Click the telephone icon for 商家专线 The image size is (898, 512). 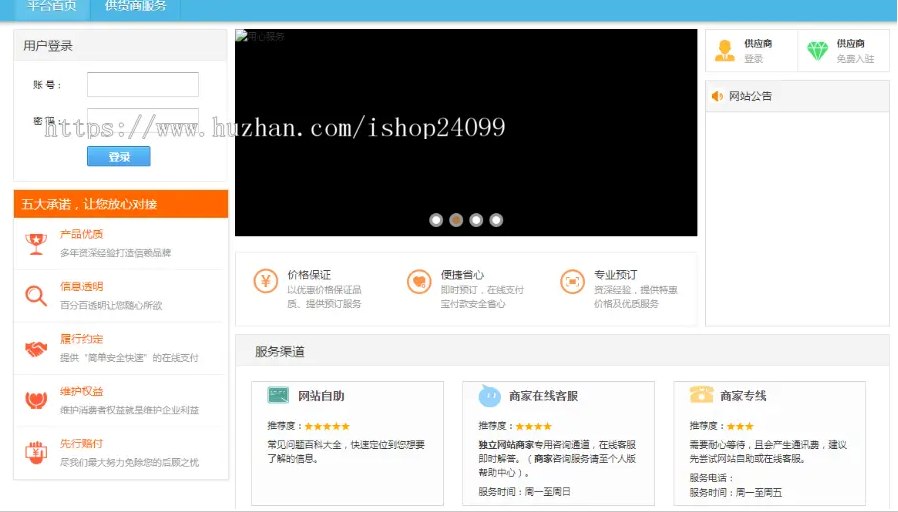(x=701, y=395)
